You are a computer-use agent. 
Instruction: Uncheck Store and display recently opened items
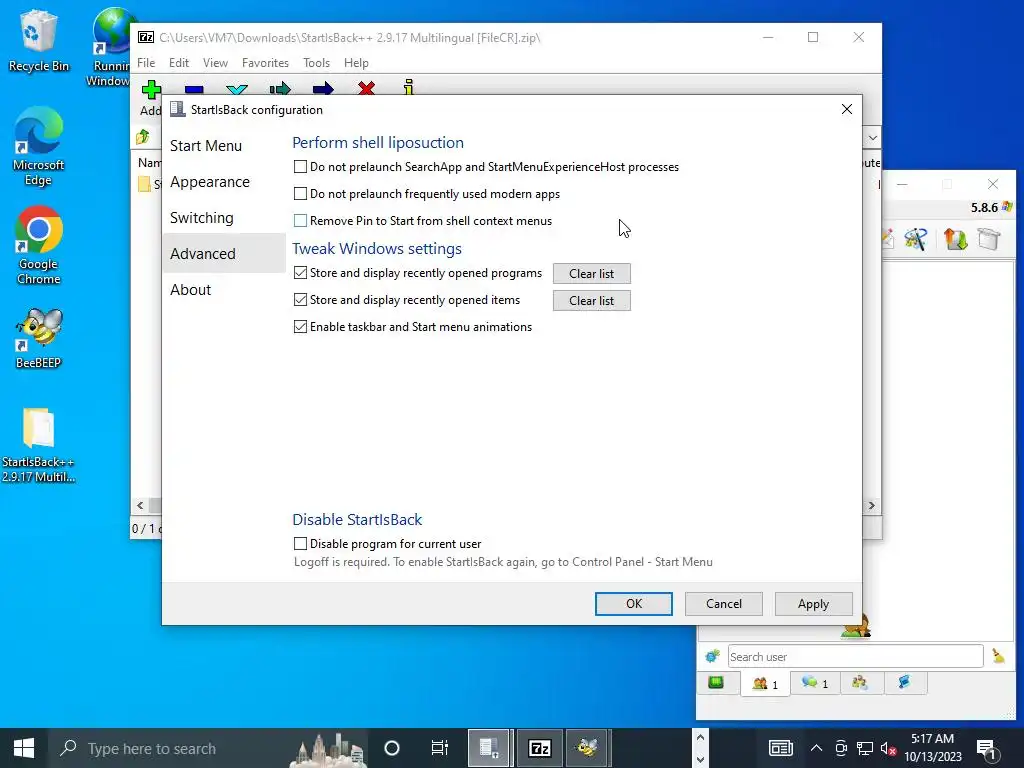(x=300, y=300)
